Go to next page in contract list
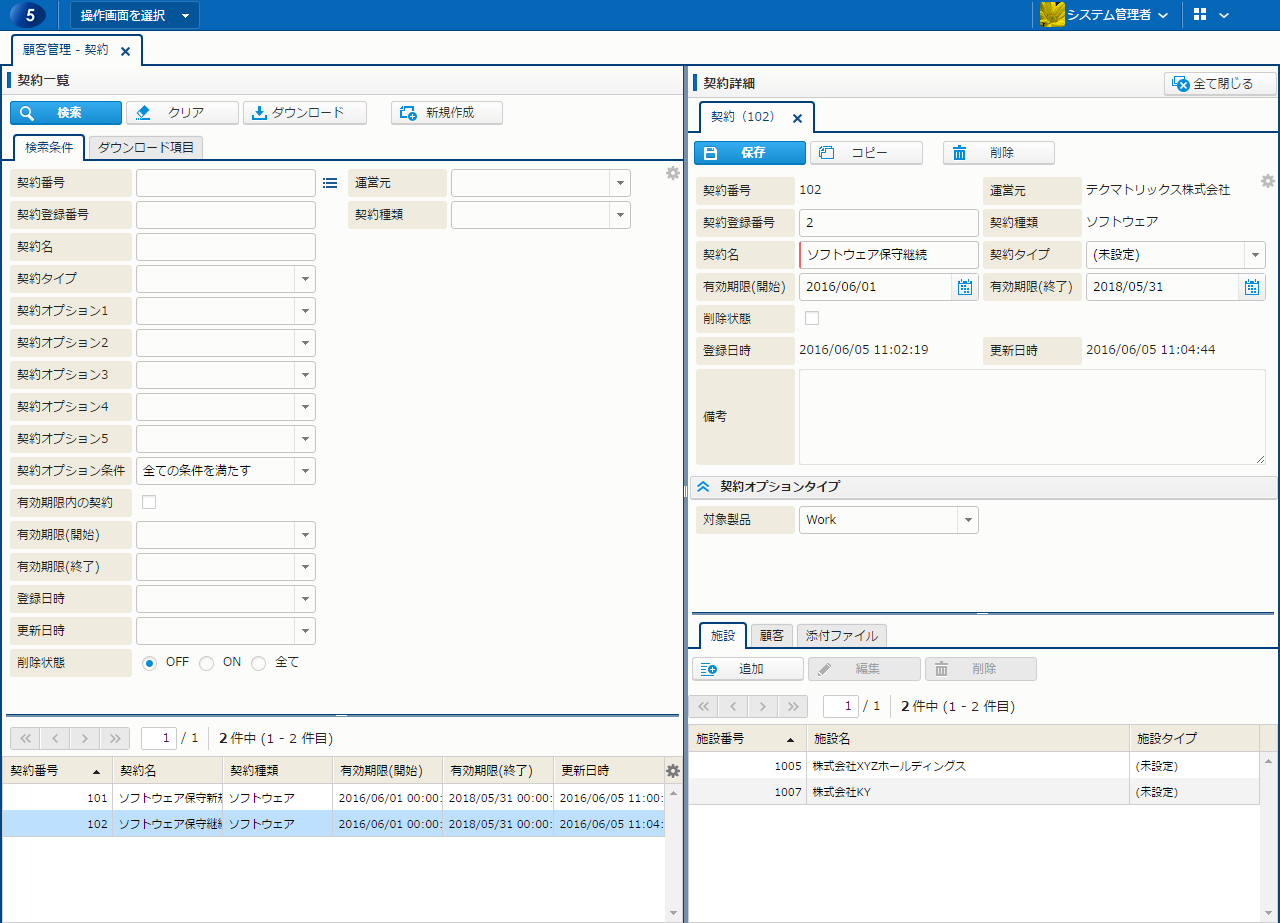This screenshot has width=1280, height=923. [x=85, y=738]
